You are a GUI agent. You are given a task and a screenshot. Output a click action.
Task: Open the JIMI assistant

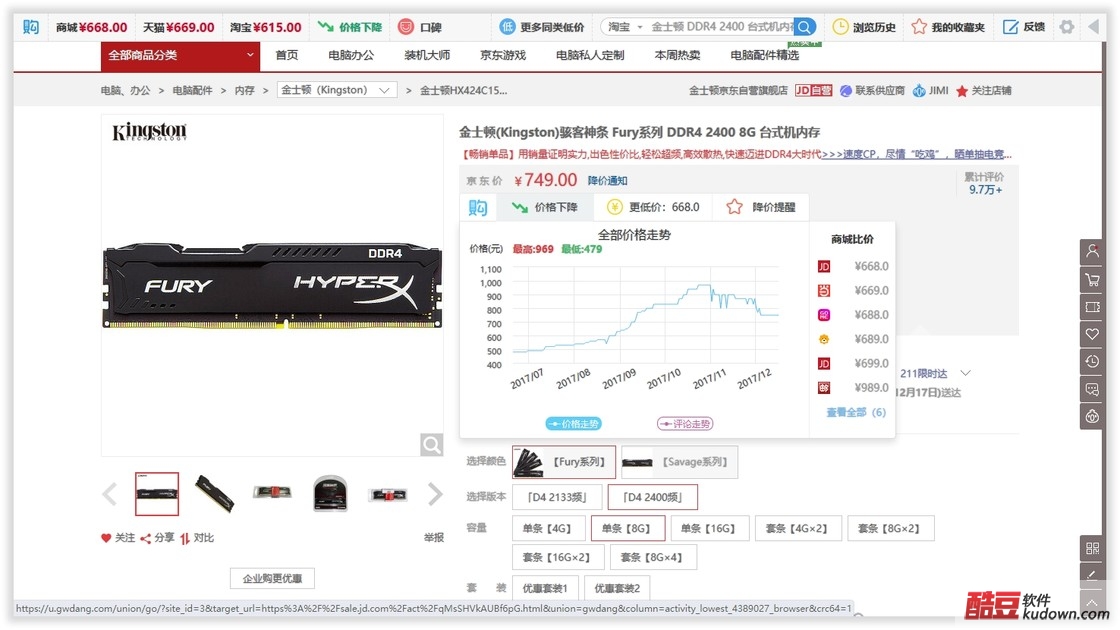931,91
